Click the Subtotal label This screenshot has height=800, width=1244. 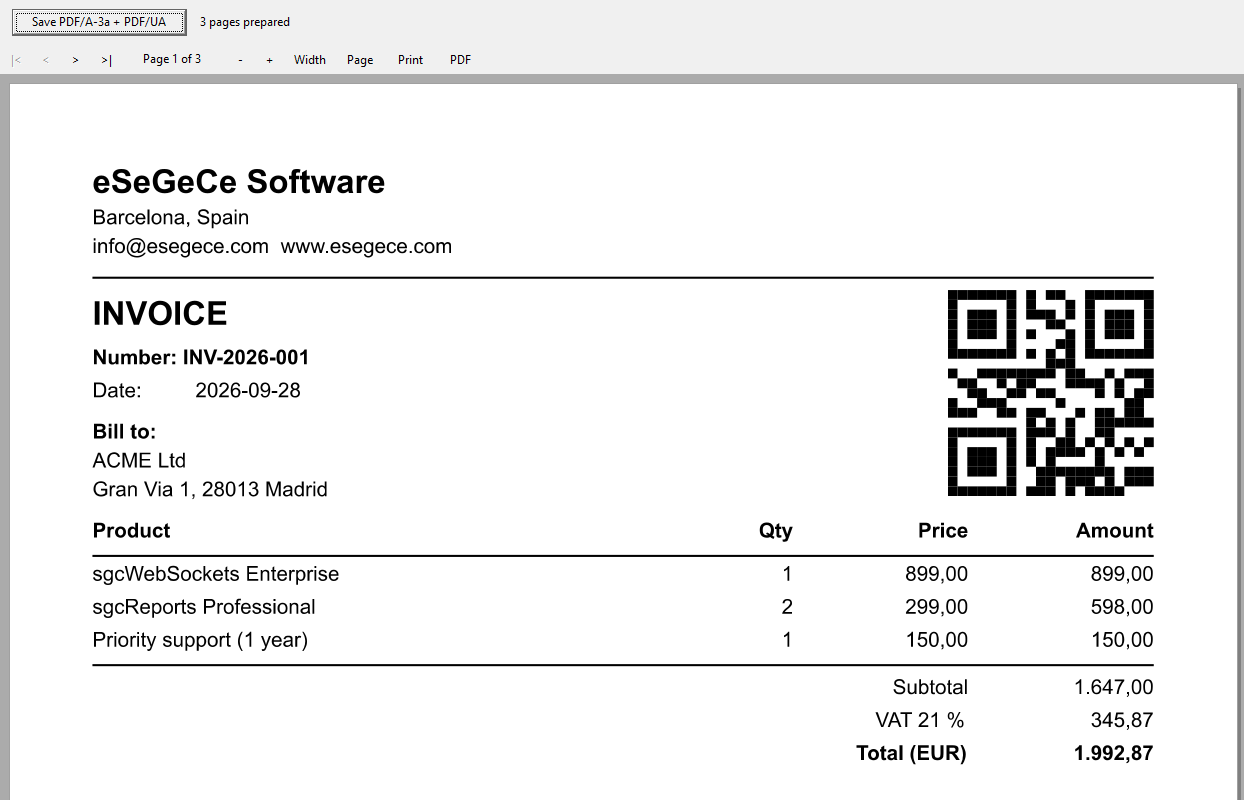tap(930, 687)
